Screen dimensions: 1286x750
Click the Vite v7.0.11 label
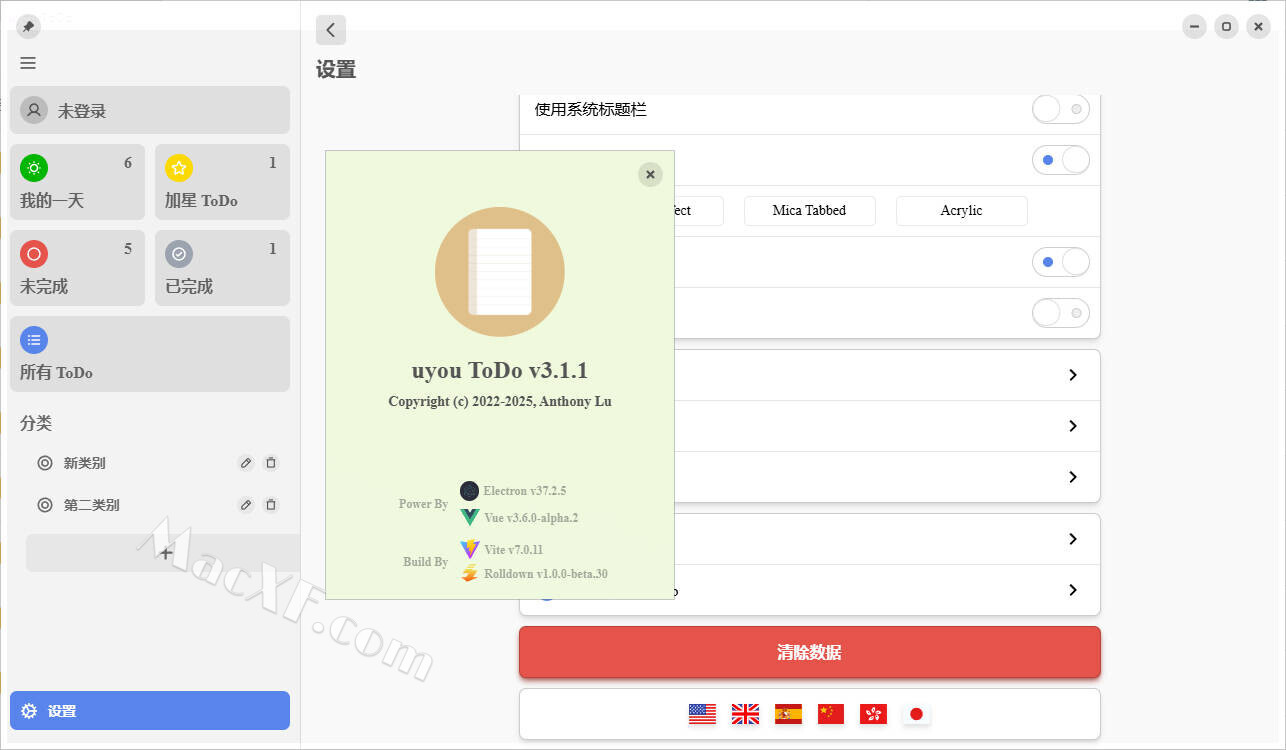513,549
